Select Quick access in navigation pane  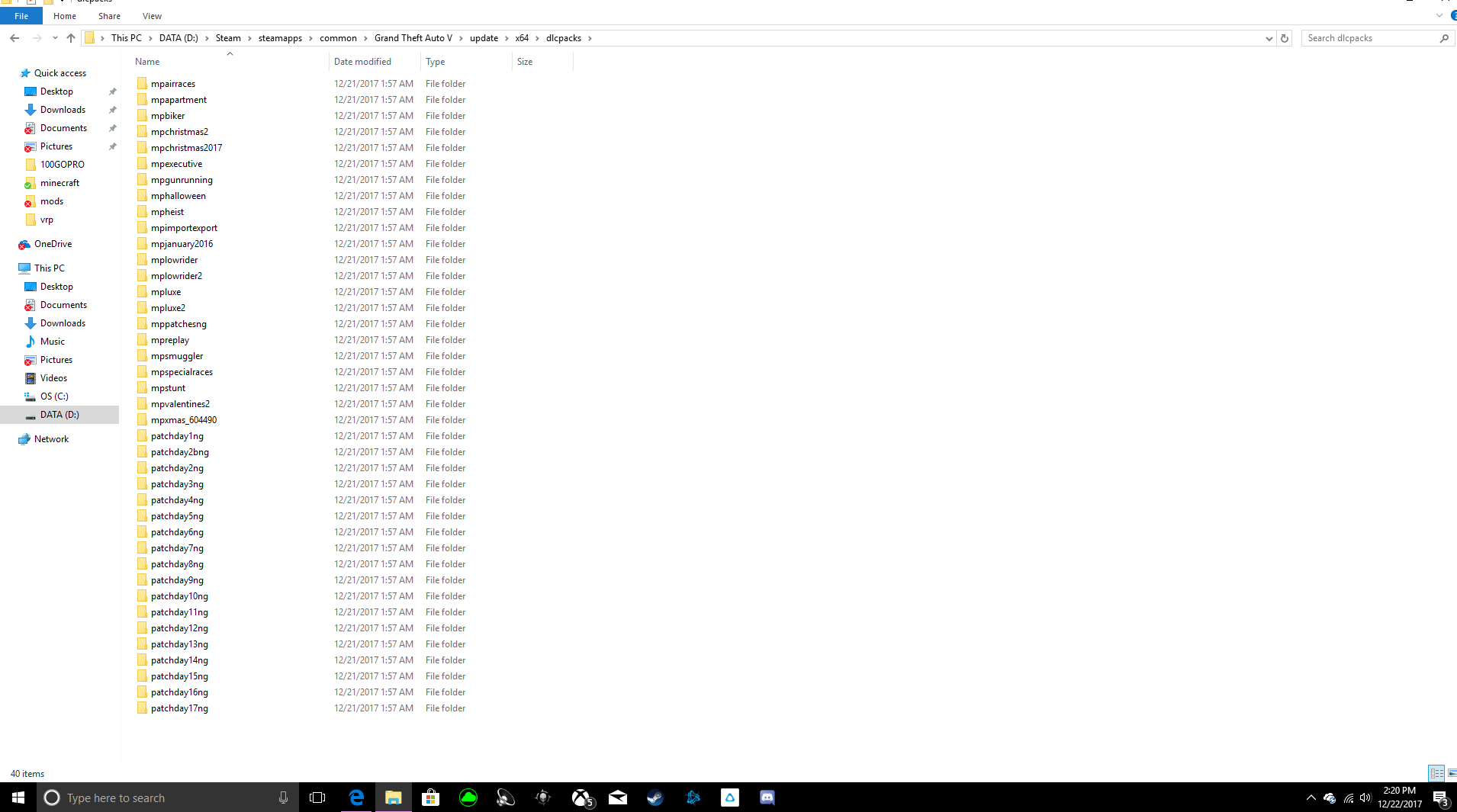tap(60, 73)
